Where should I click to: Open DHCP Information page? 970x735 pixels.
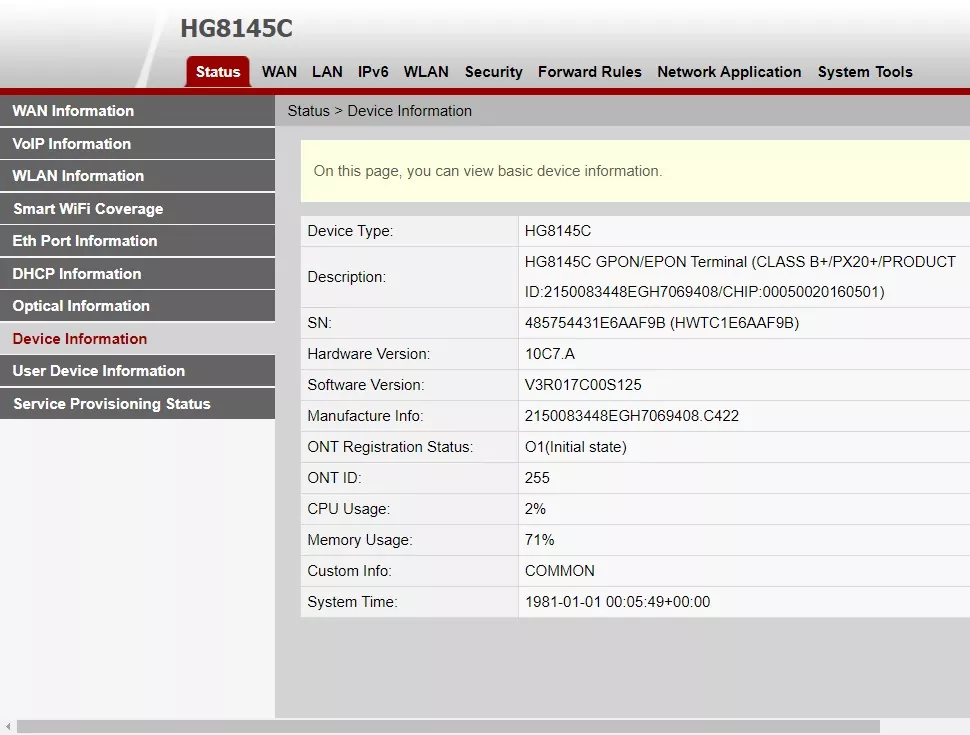pyautogui.click(x=77, y=274)
